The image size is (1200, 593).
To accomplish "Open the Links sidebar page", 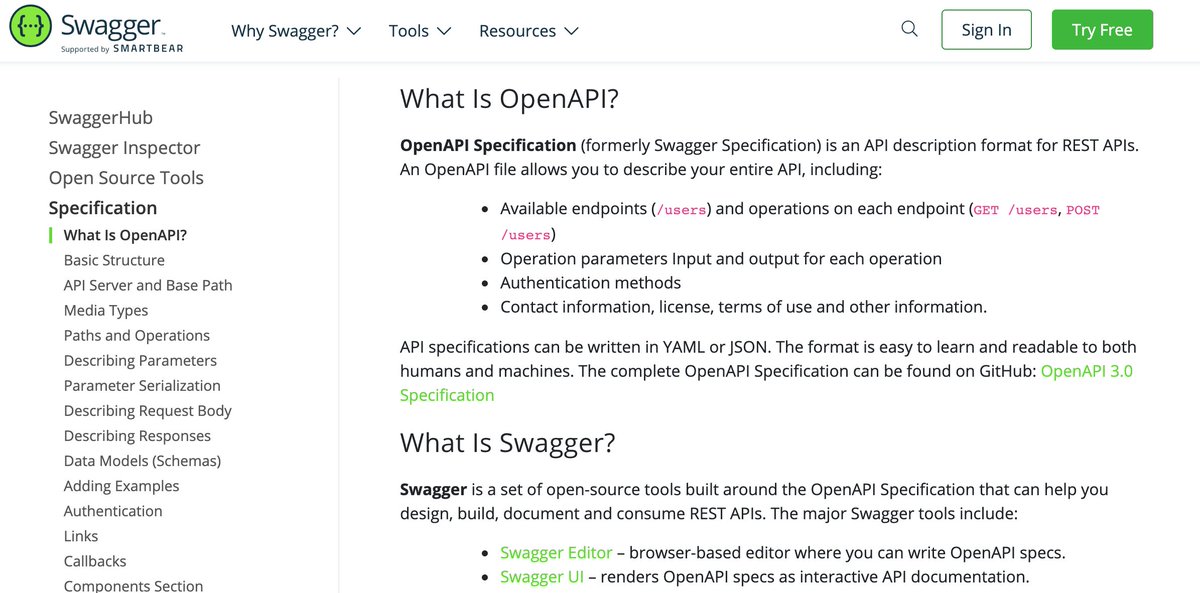I will pos(81,536).
